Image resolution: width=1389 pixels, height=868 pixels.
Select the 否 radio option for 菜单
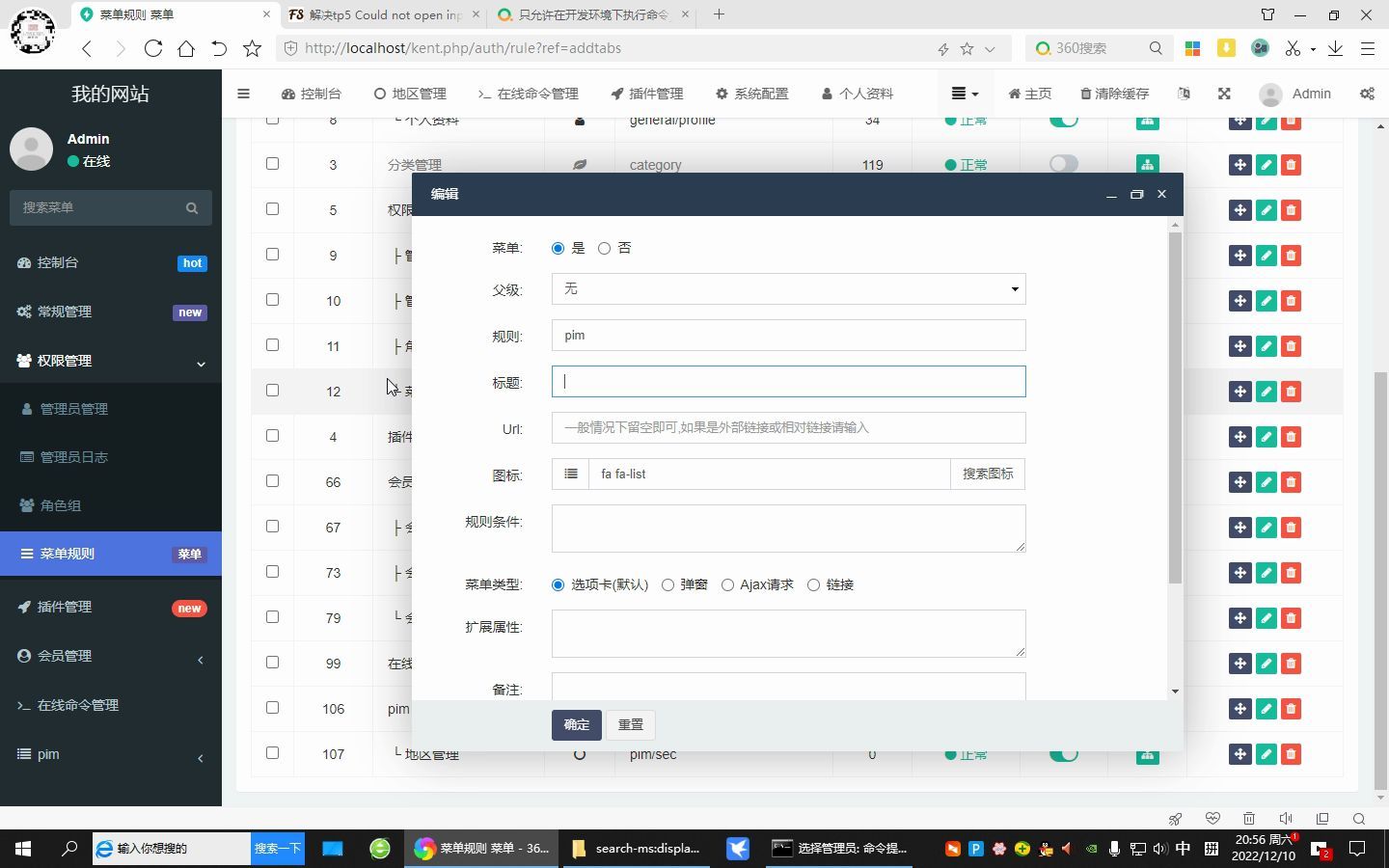[604, 248]
